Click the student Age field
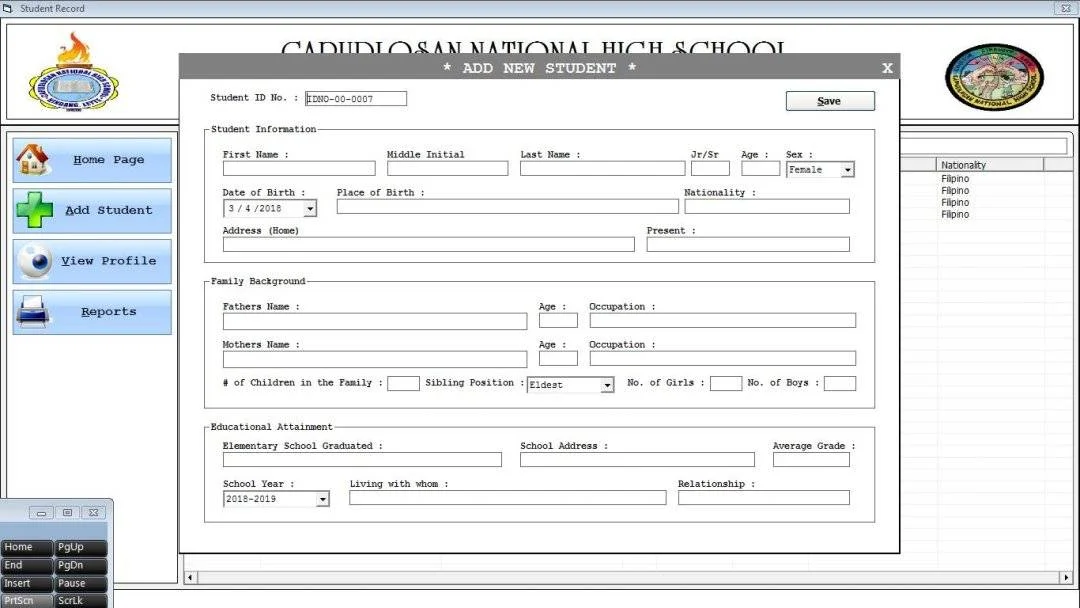This screenshot has height=608, width=1080. 760,168
